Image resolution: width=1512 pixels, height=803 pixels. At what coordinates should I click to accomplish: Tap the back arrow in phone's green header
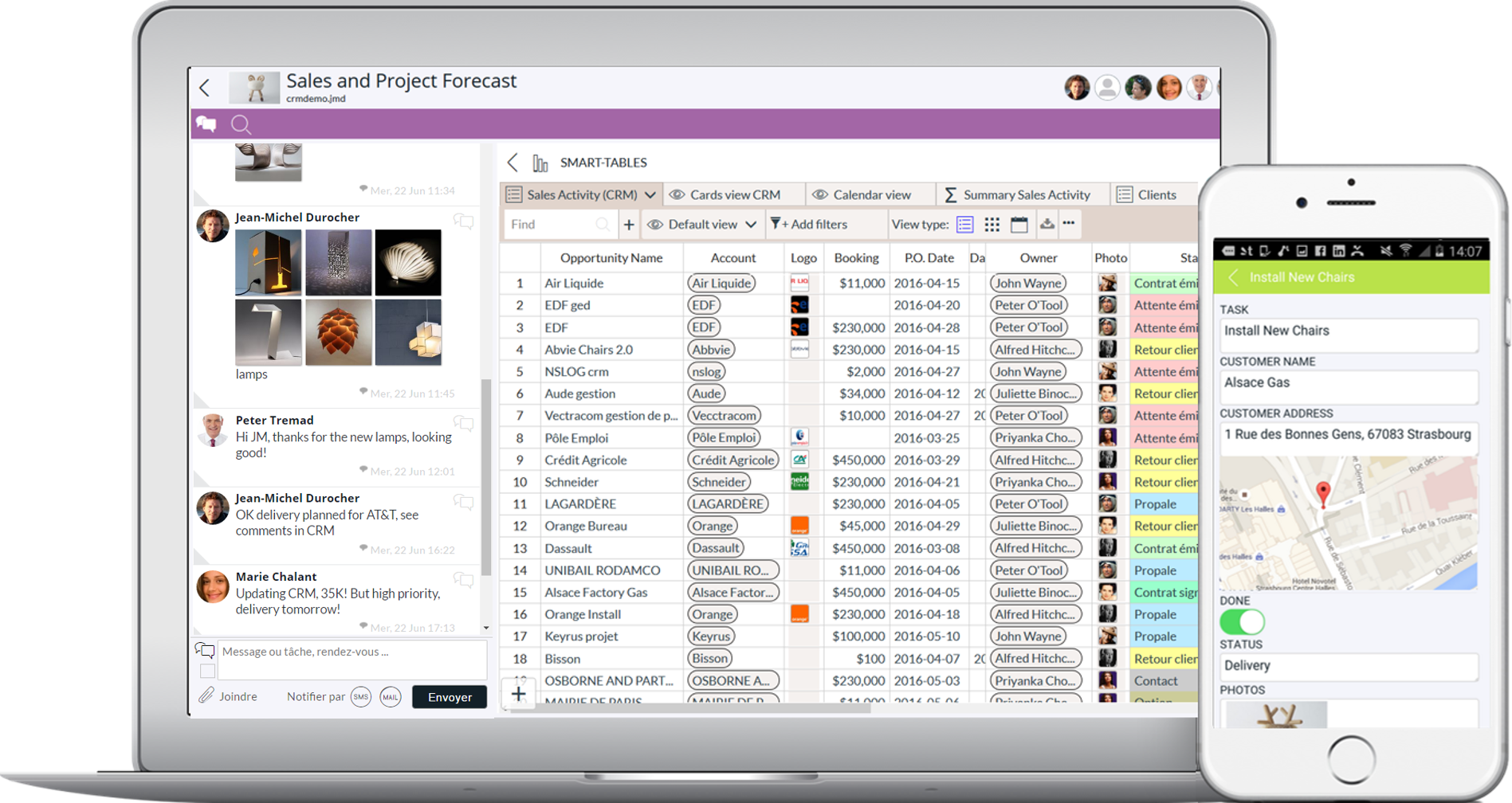1233,277
